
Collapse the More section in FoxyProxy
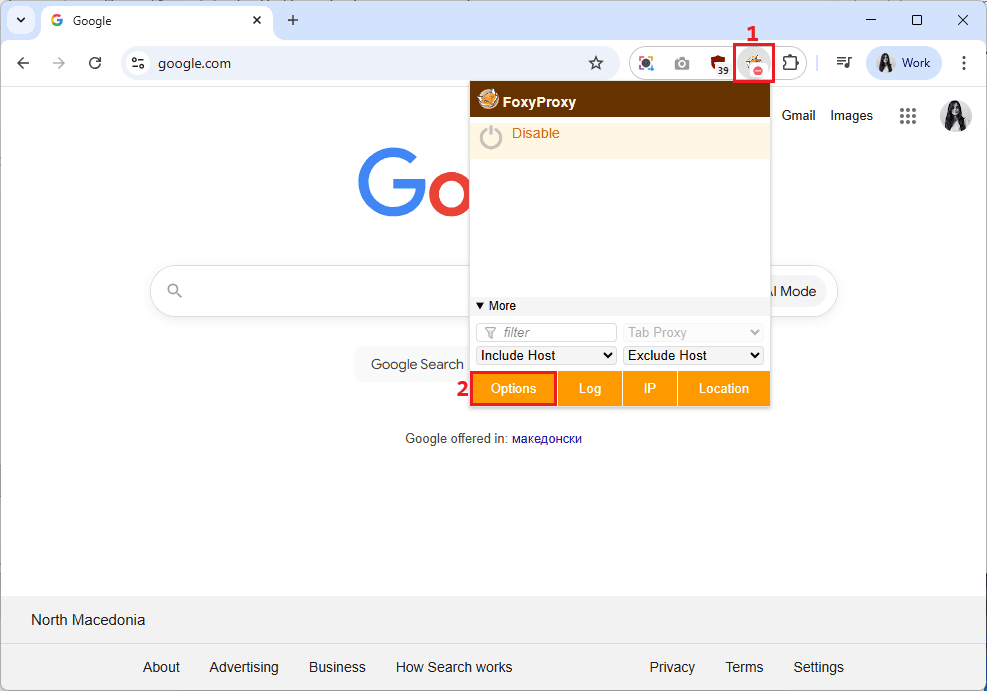[x=496, y=306]
